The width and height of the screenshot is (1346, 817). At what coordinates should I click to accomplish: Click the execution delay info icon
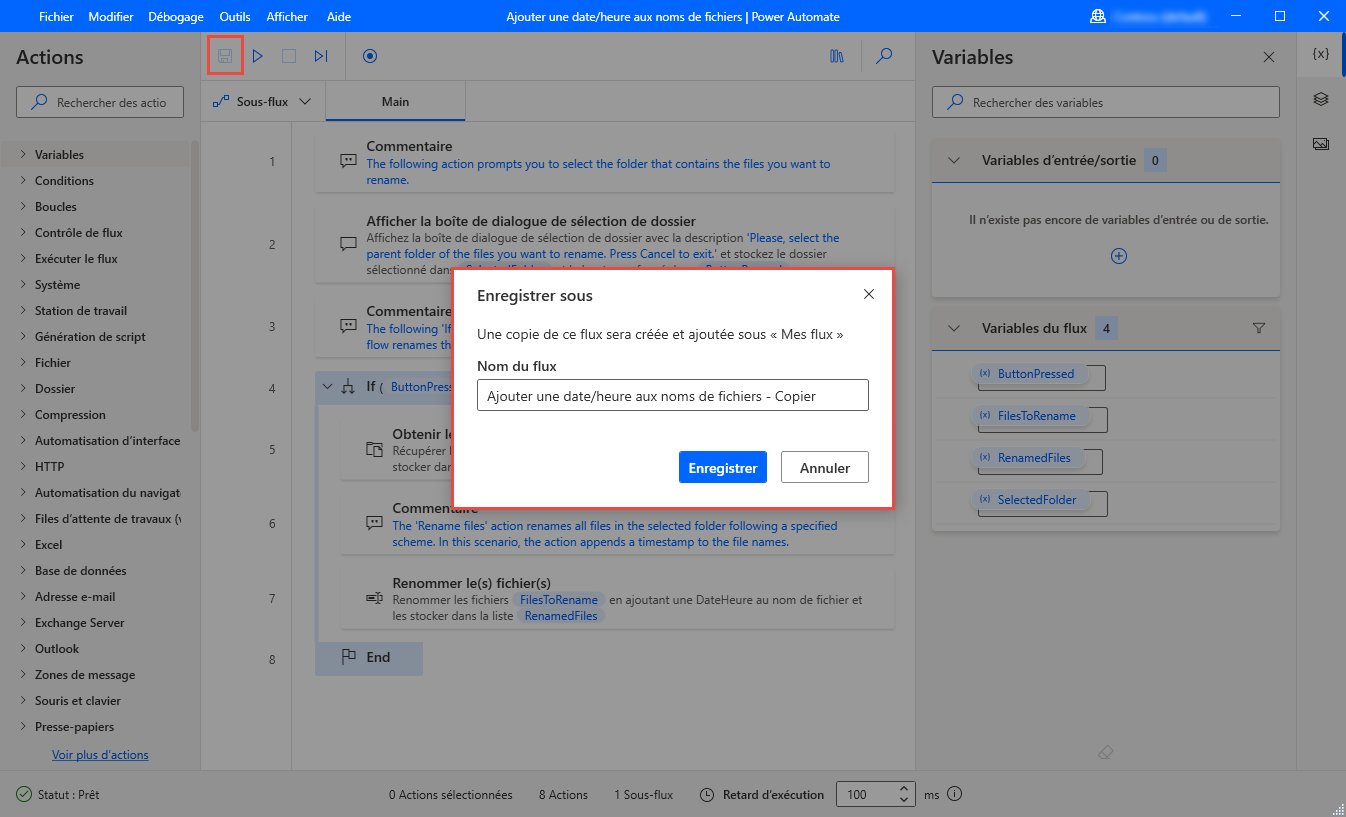[954, 795]
